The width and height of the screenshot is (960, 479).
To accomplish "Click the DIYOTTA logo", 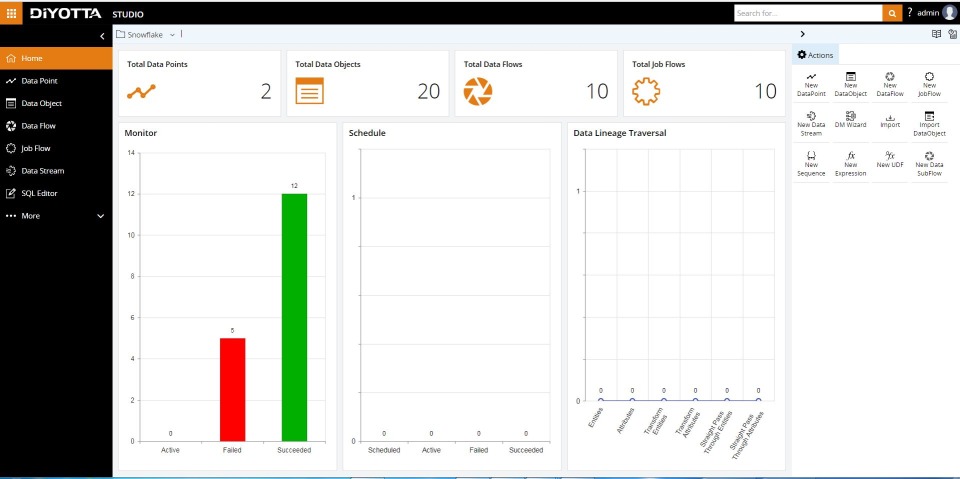I will click(x=66, y=13).
